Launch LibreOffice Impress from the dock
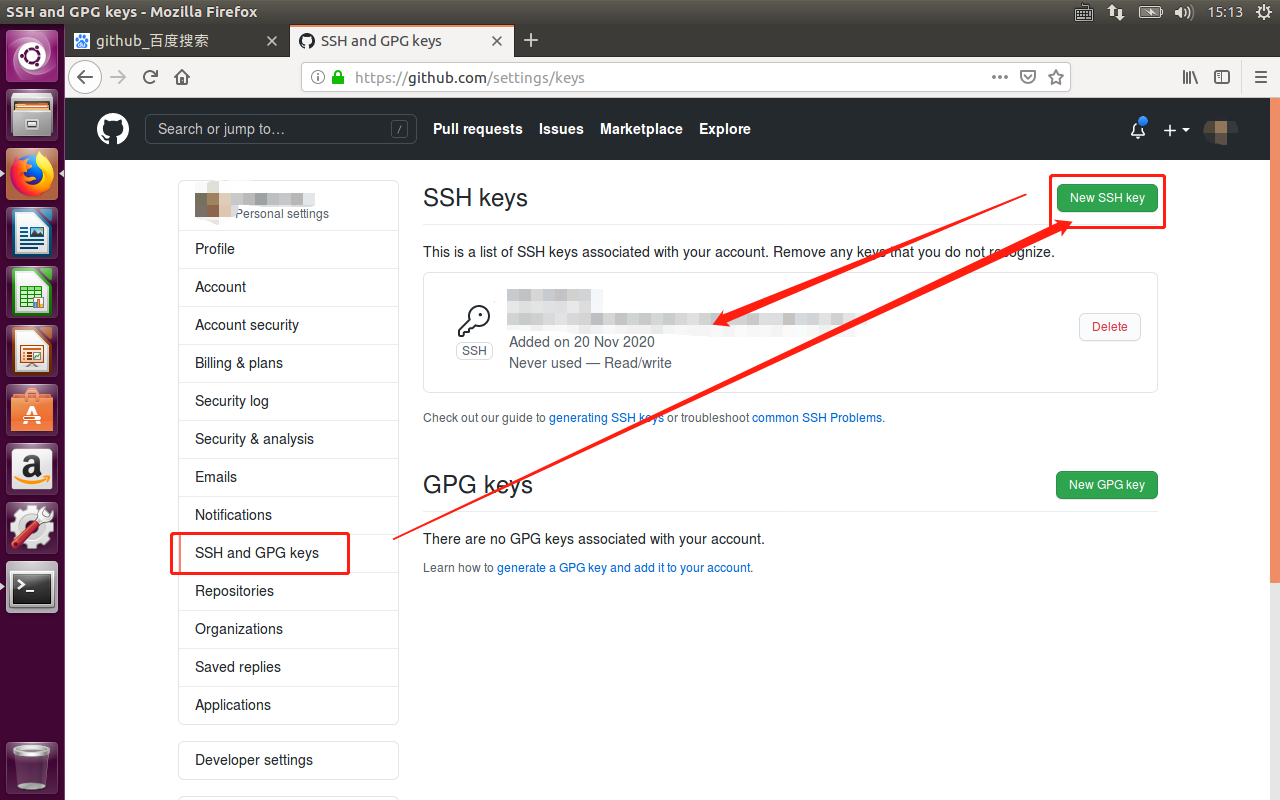This screenshot has height=800, width=1280. point(32,351)
